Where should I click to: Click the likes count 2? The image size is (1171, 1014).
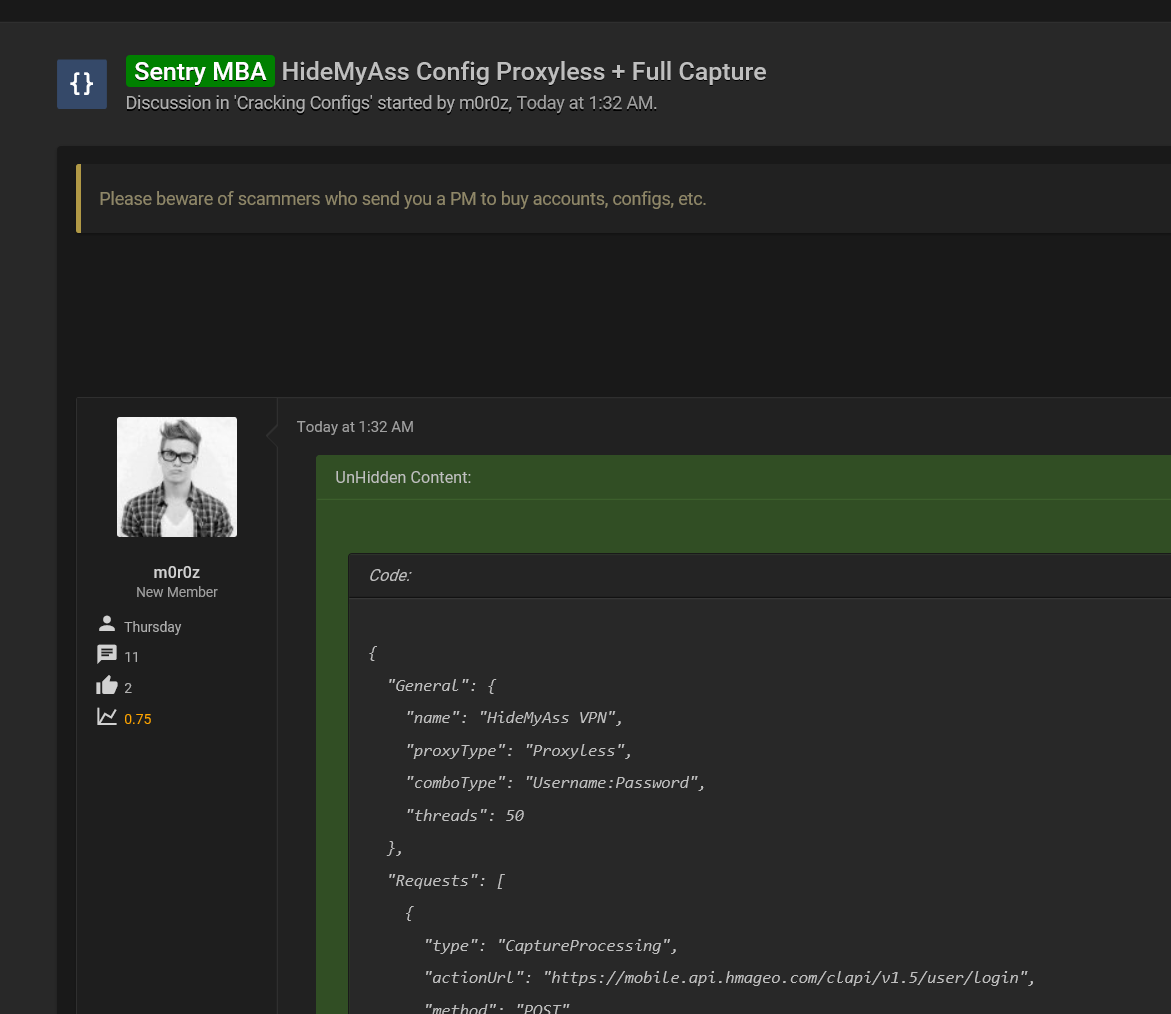pos(128,688)
